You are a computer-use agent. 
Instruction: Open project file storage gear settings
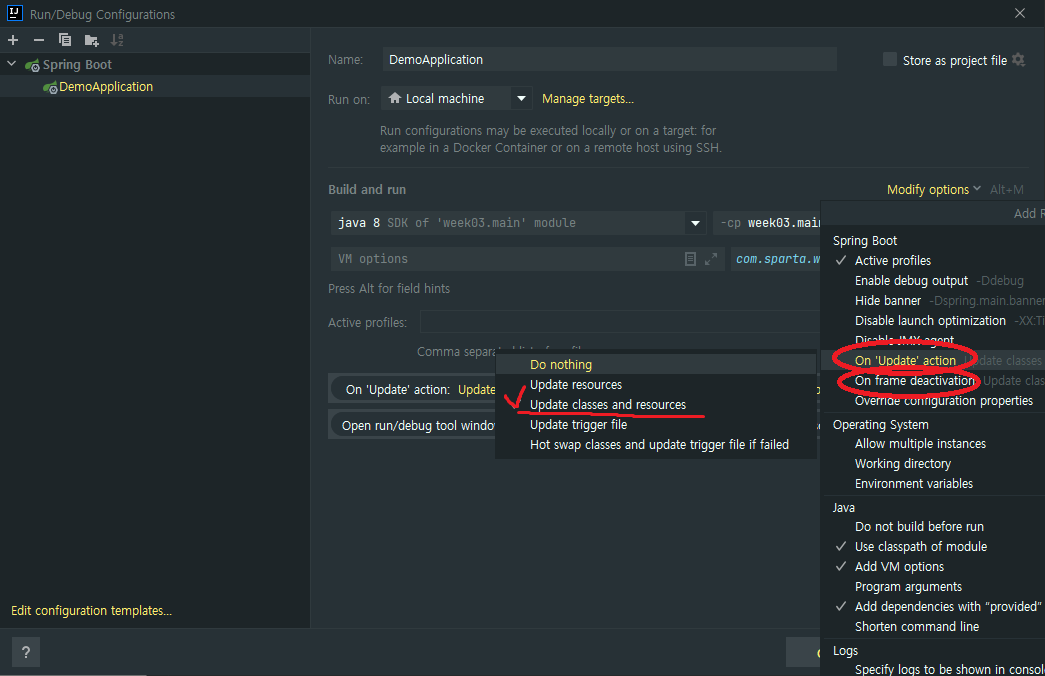coord(1018,59)
